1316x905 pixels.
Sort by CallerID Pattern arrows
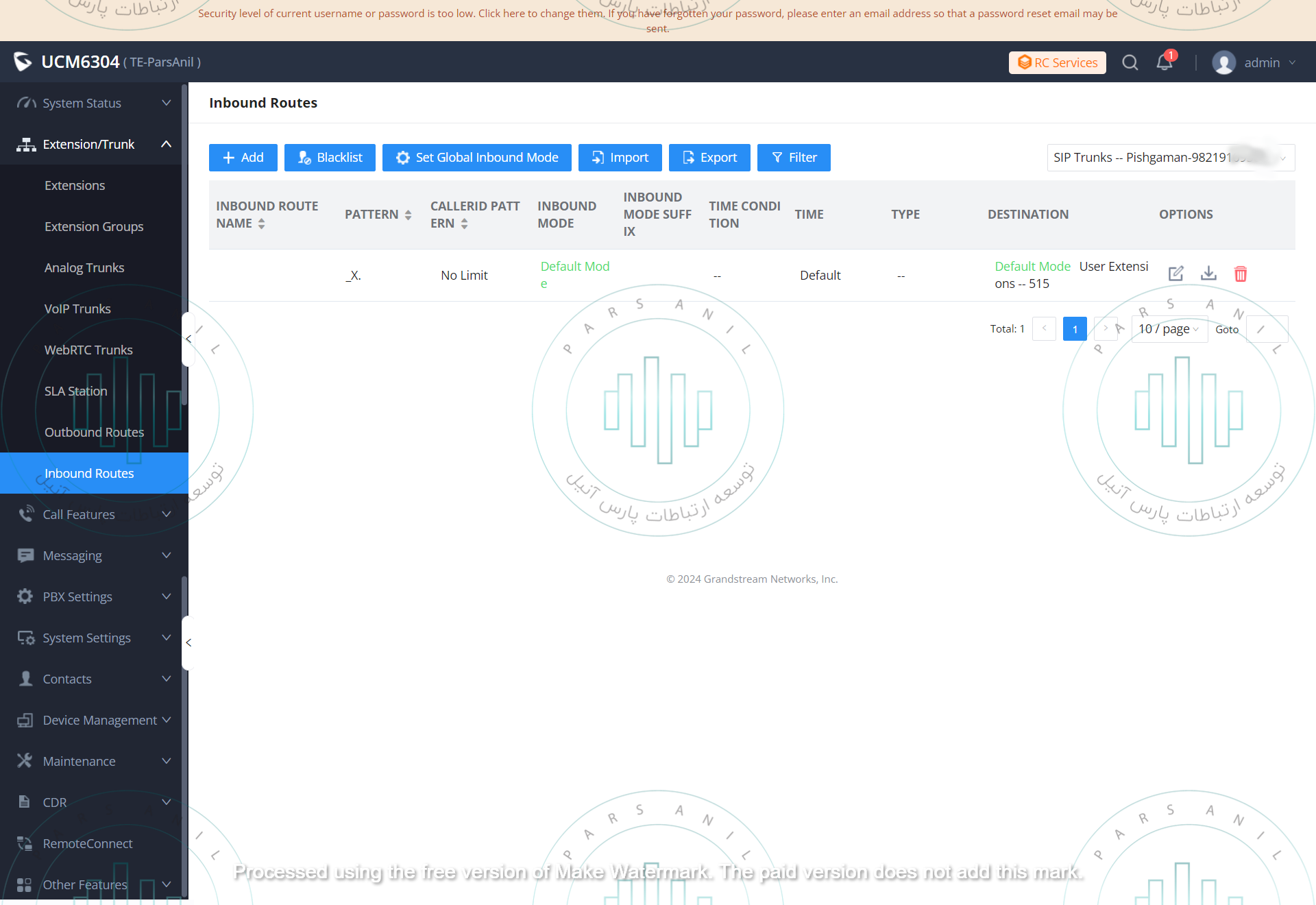[464, 224]
